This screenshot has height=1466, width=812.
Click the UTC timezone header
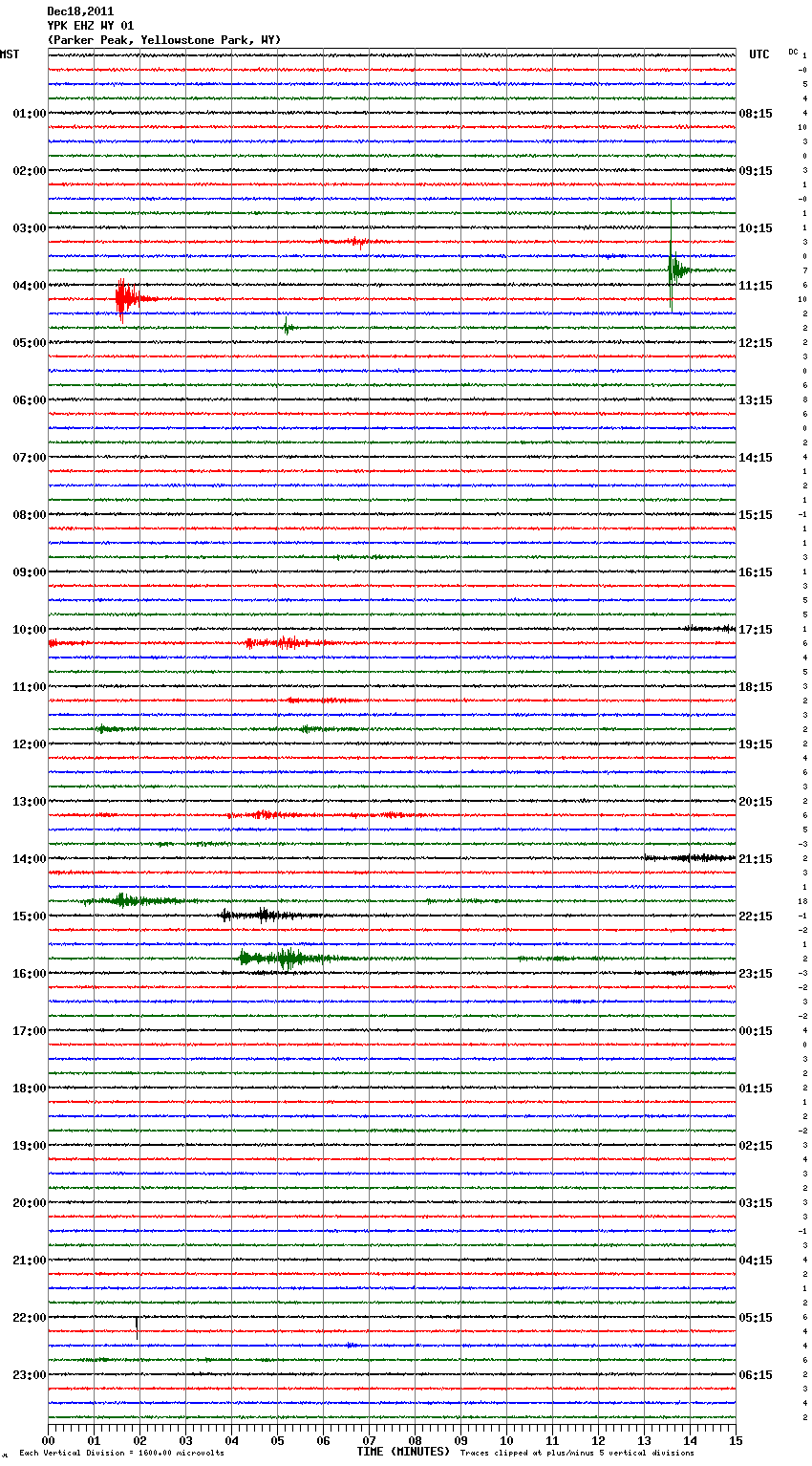[759, 54]
